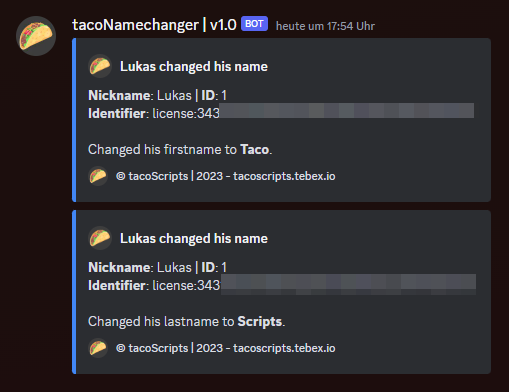Click the blurred license identifier in the lastname embed
The width and height of the screenshot is (509, 392).
[x=348, y=284]
